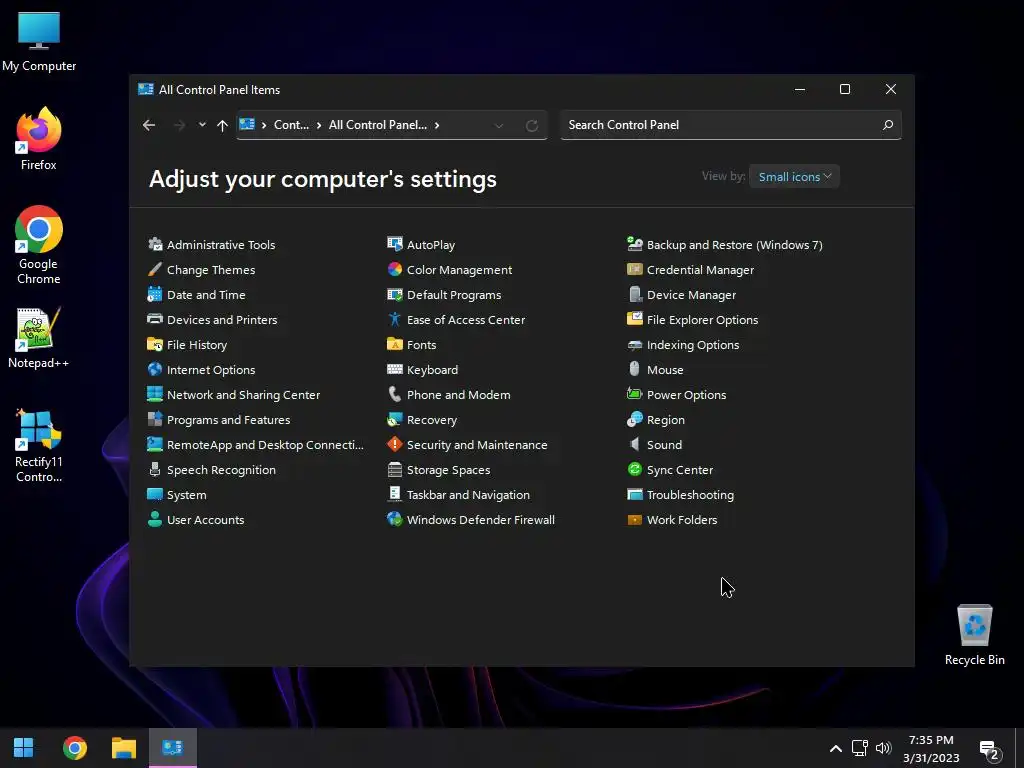The image size is (1024, 768).
Task: Refresh the Control Panel view
Action: point(532,125)
